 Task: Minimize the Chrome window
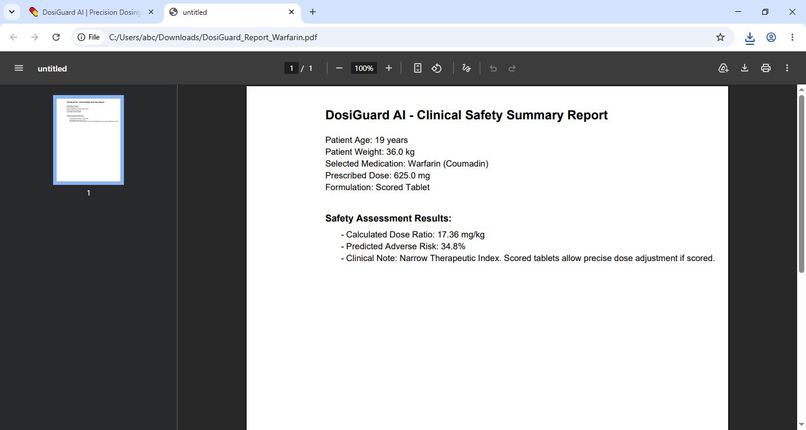738,12
